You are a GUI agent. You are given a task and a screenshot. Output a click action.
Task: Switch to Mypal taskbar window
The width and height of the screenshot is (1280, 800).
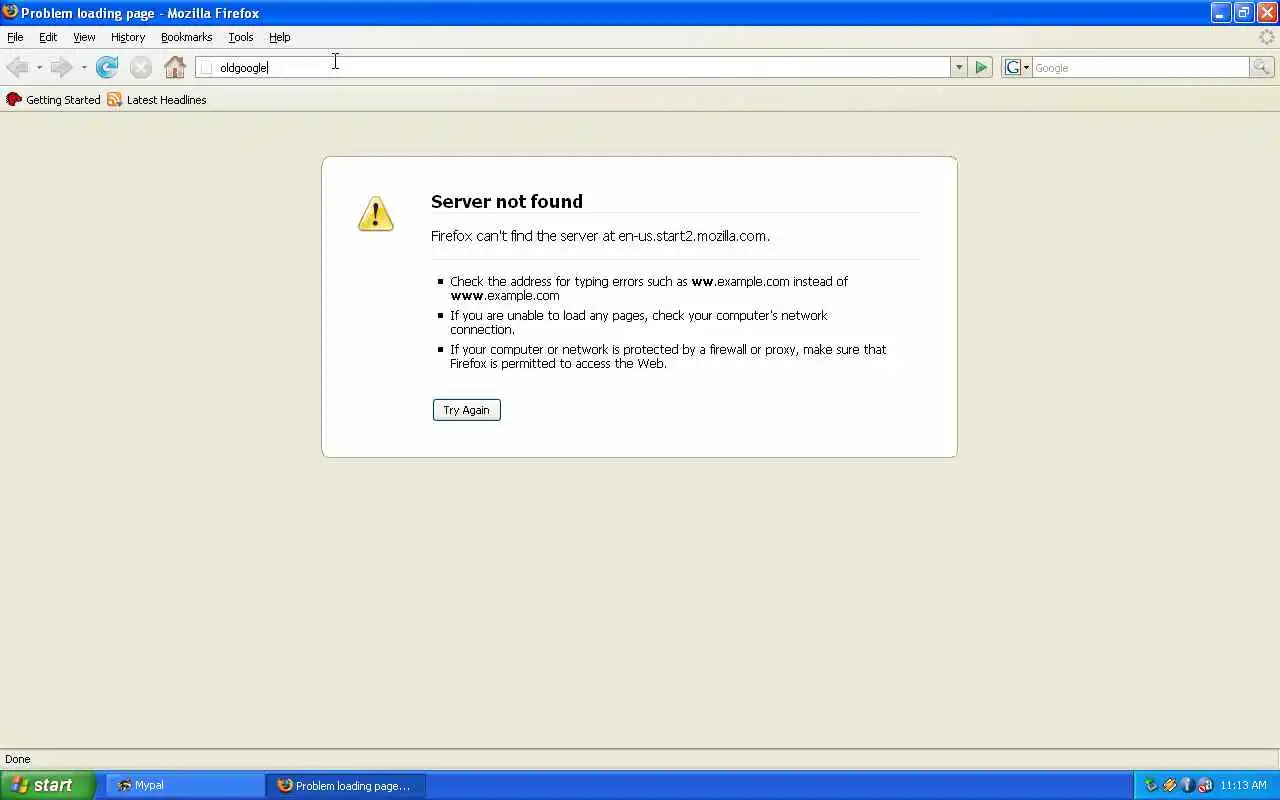tap(185, 785)
